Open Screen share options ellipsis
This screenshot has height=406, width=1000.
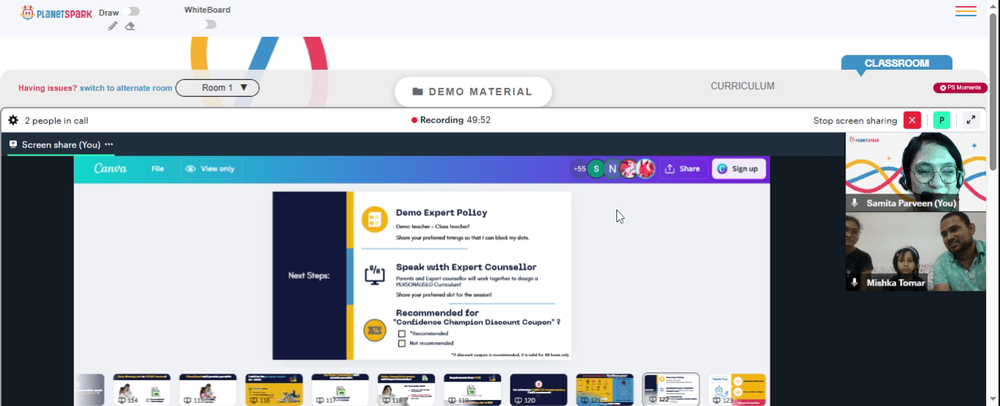click(109, 145)
